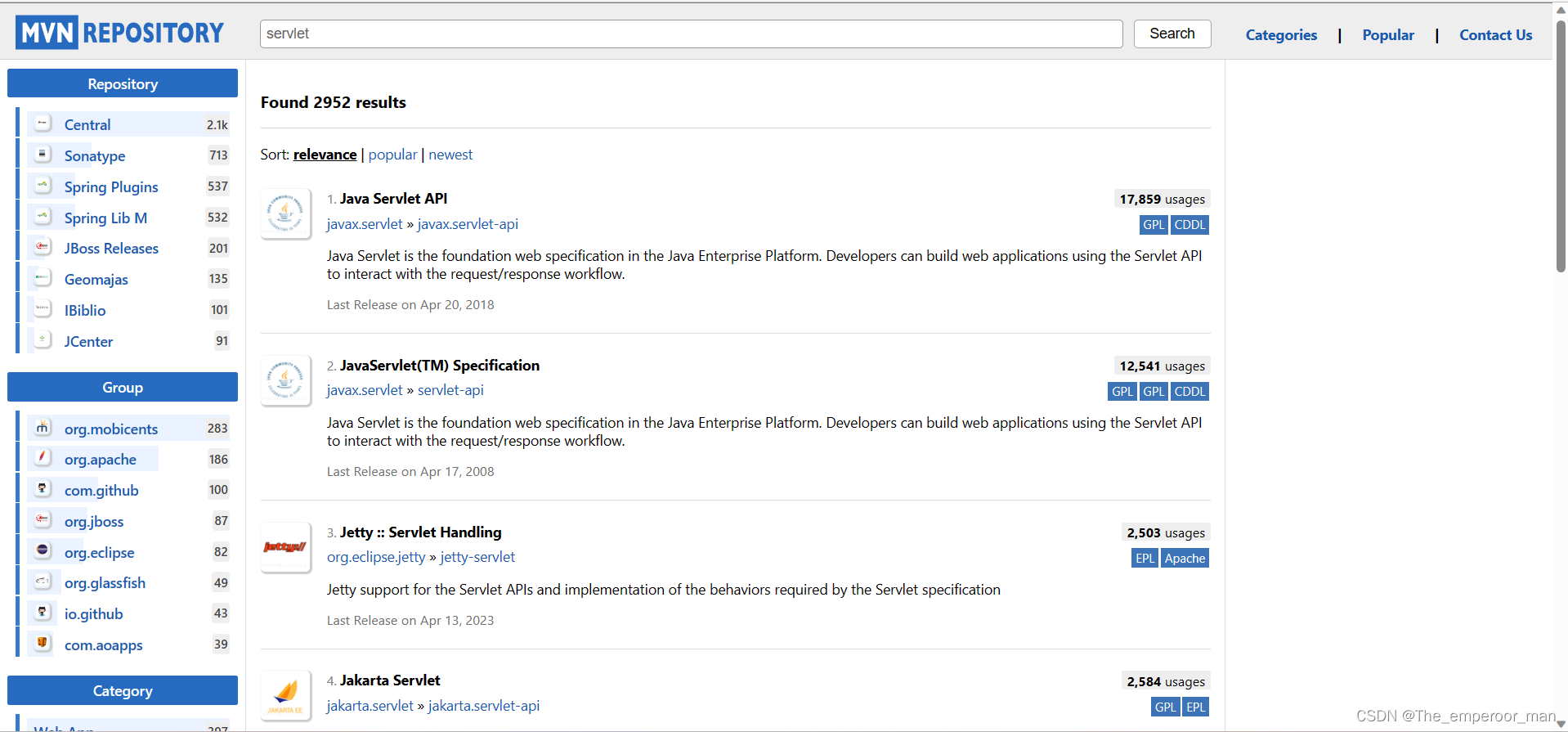Open the jakarta.servlet-api artifact link

(484, 706)
